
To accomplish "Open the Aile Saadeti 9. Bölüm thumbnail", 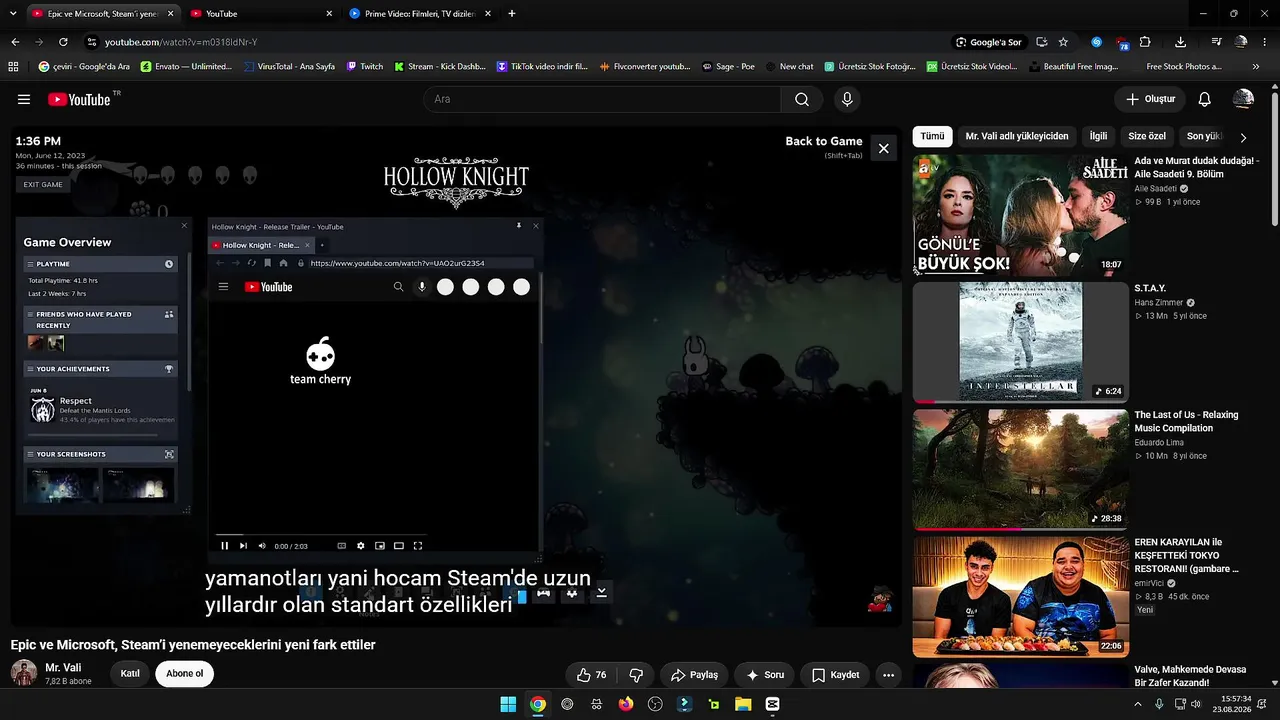I will pos(1020,214).
